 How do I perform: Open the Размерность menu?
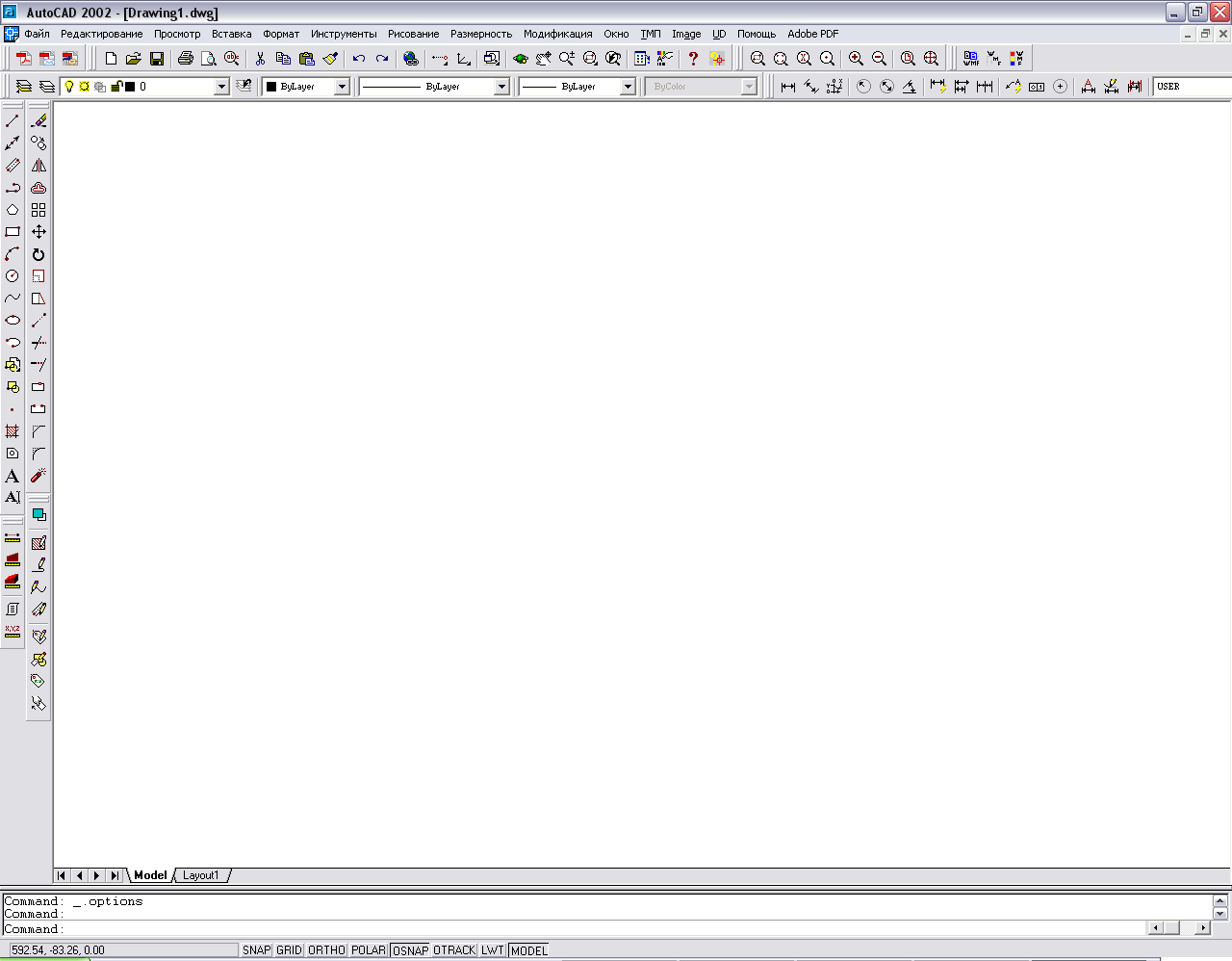[481, 34]
